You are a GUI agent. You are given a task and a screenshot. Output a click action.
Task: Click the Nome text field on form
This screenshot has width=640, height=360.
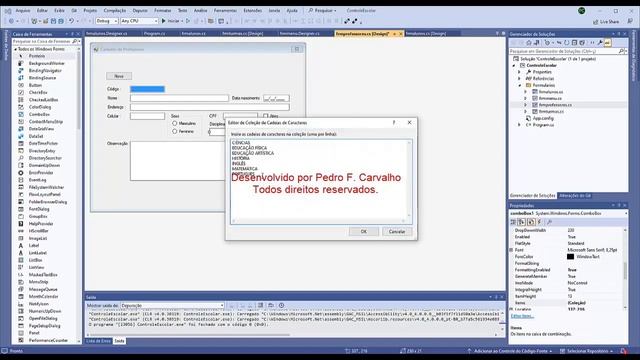point(179,98)
